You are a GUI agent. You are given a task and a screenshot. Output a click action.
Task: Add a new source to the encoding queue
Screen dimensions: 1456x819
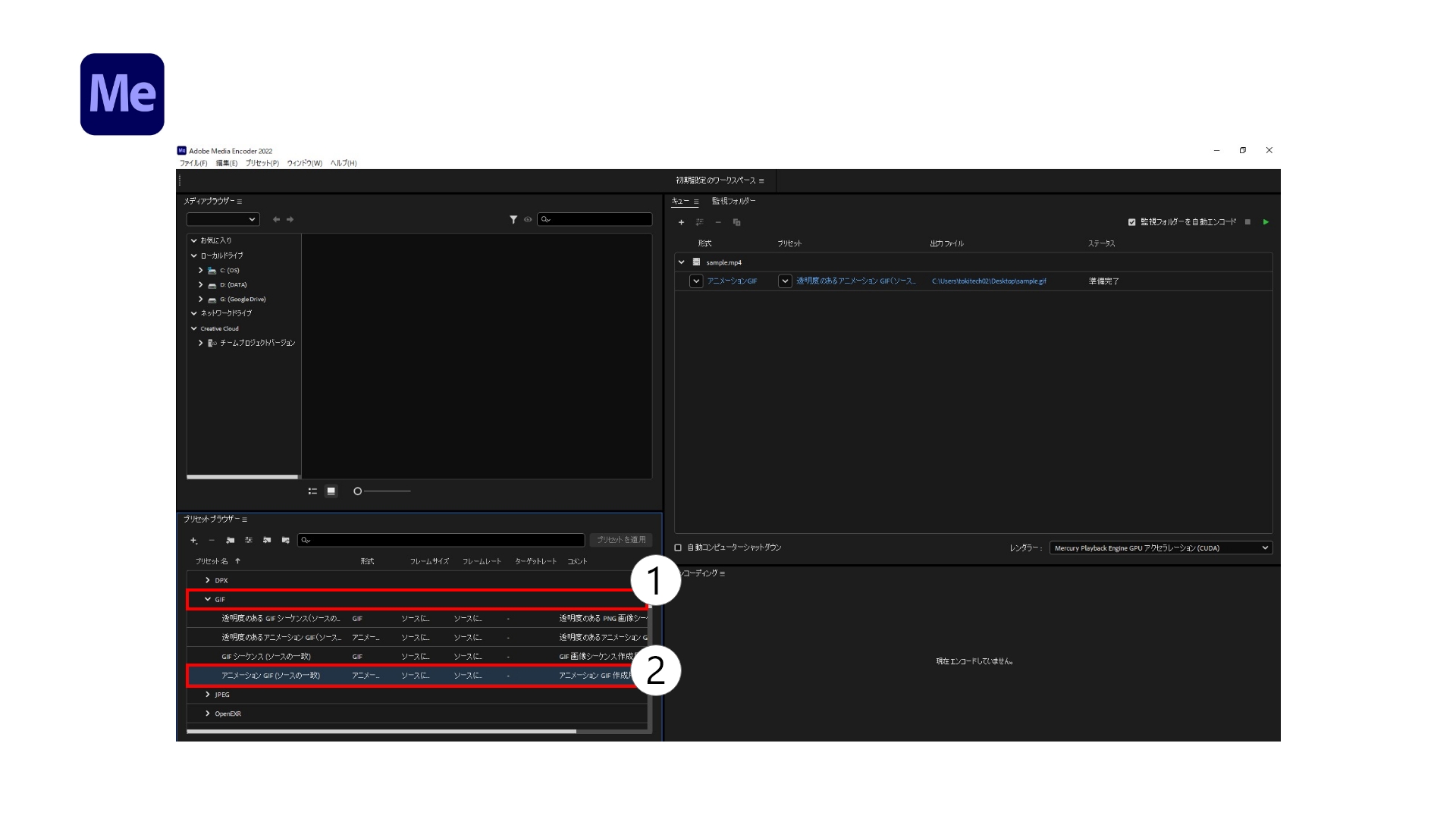pyautogui.click(x=681, y=222)
